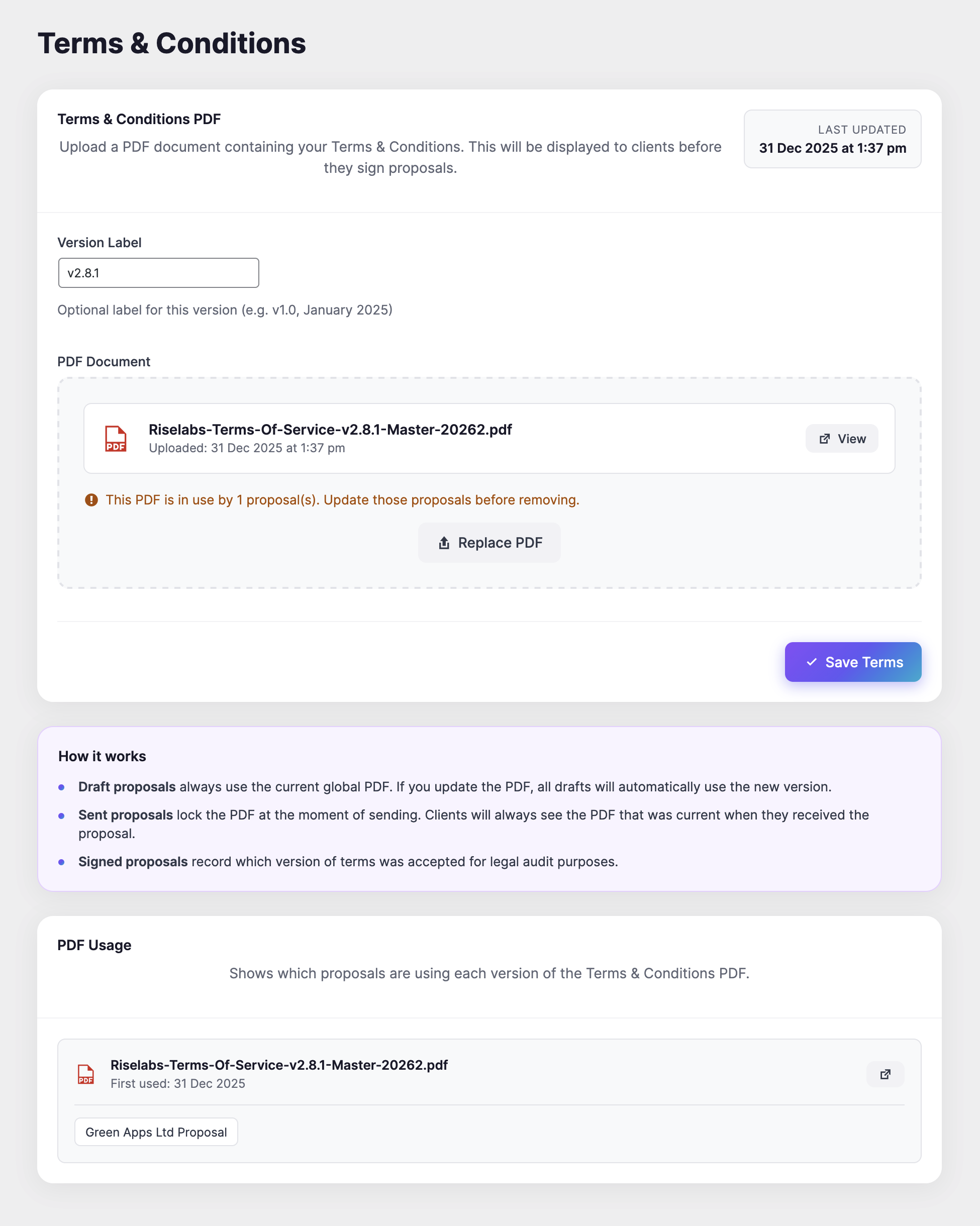Click the orange warning exclamation icon
This screenshot has width=980, height=1226.
(91, 500)
